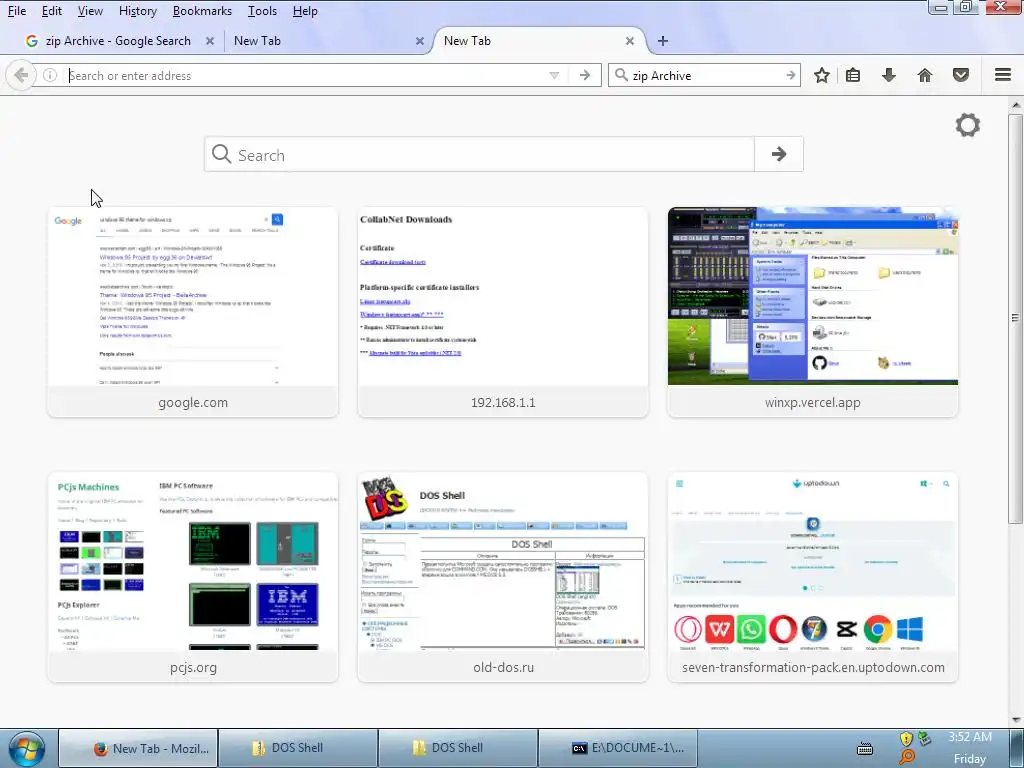Switch to the middle New Tab
1024x768 pixels.
(327, 40)
